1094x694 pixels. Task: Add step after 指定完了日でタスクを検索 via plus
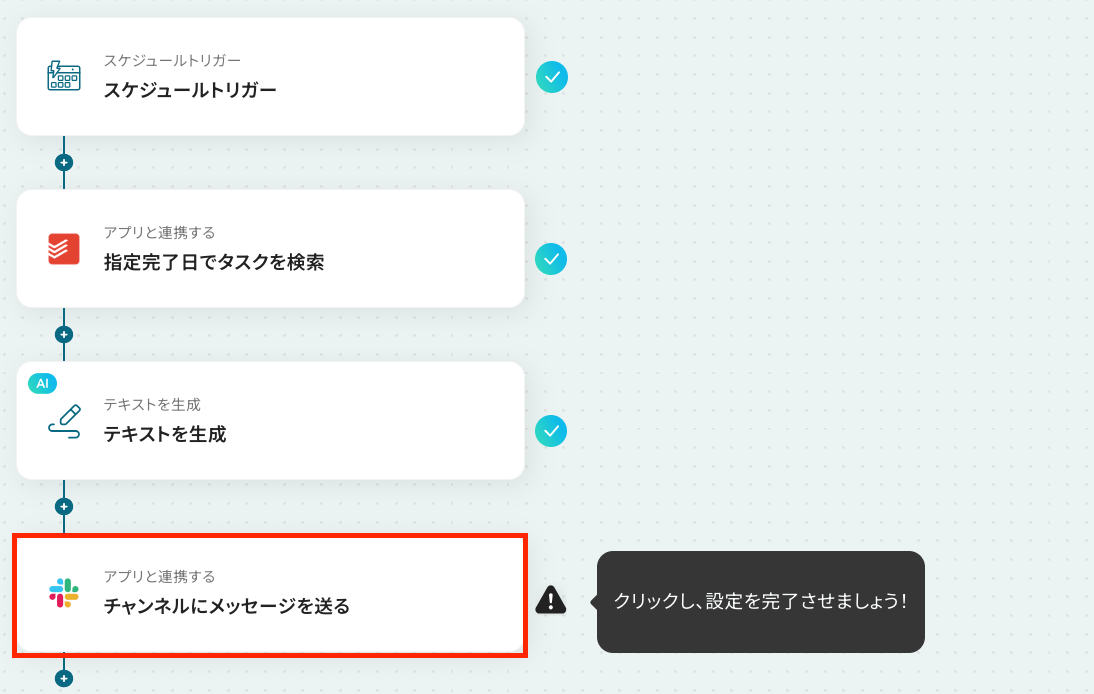[63, 334]
